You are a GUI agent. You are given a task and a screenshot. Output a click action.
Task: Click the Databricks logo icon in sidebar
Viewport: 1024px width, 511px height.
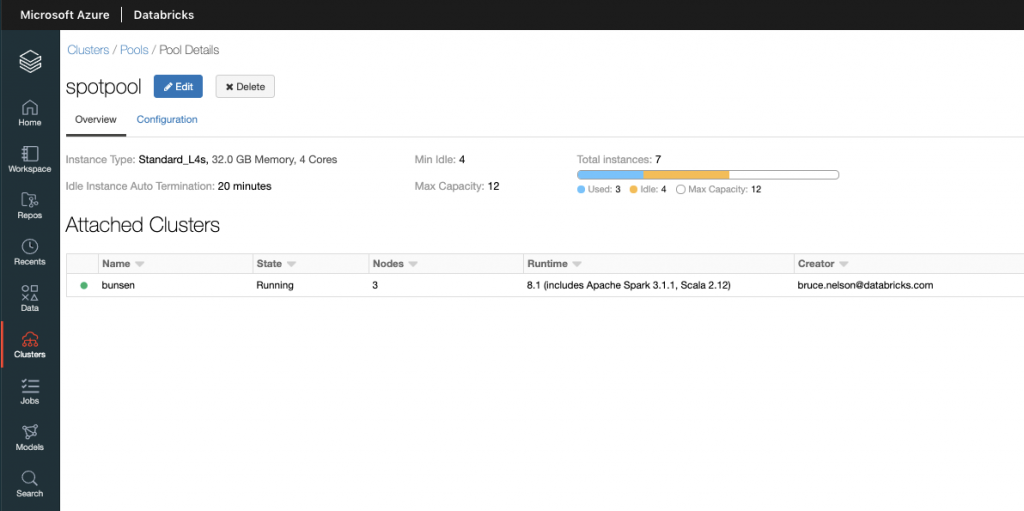coord(30,62)
